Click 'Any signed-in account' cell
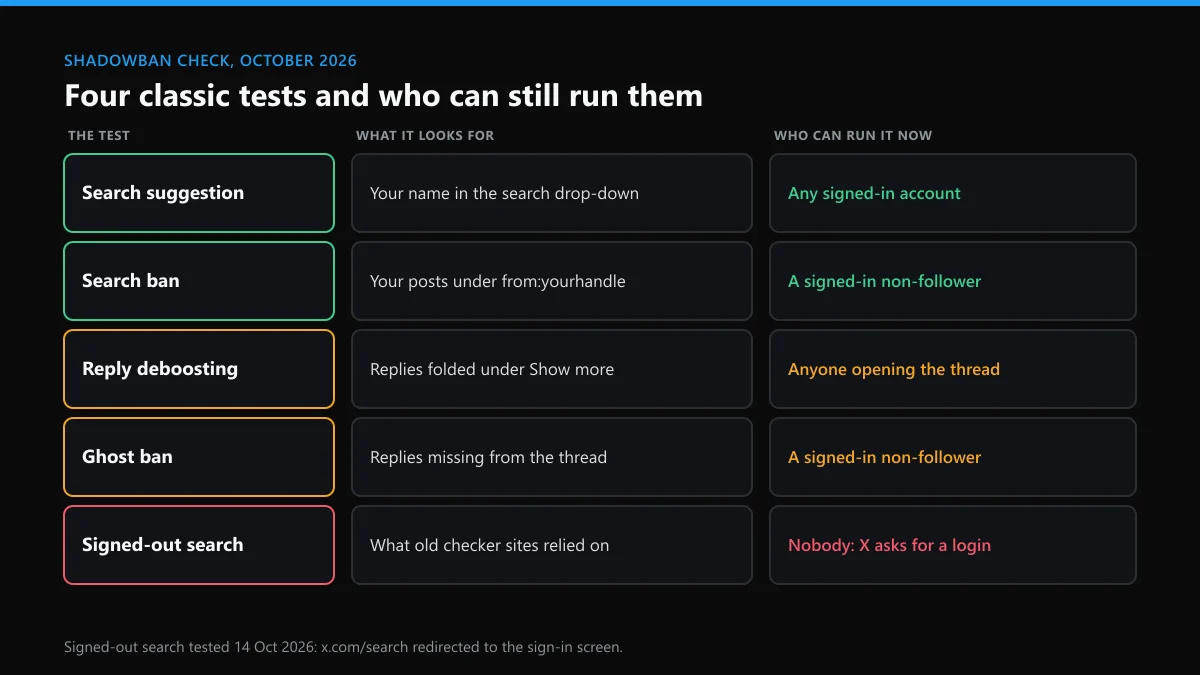This screenshot has height=675, width=1200. click(x=953, y=193)
